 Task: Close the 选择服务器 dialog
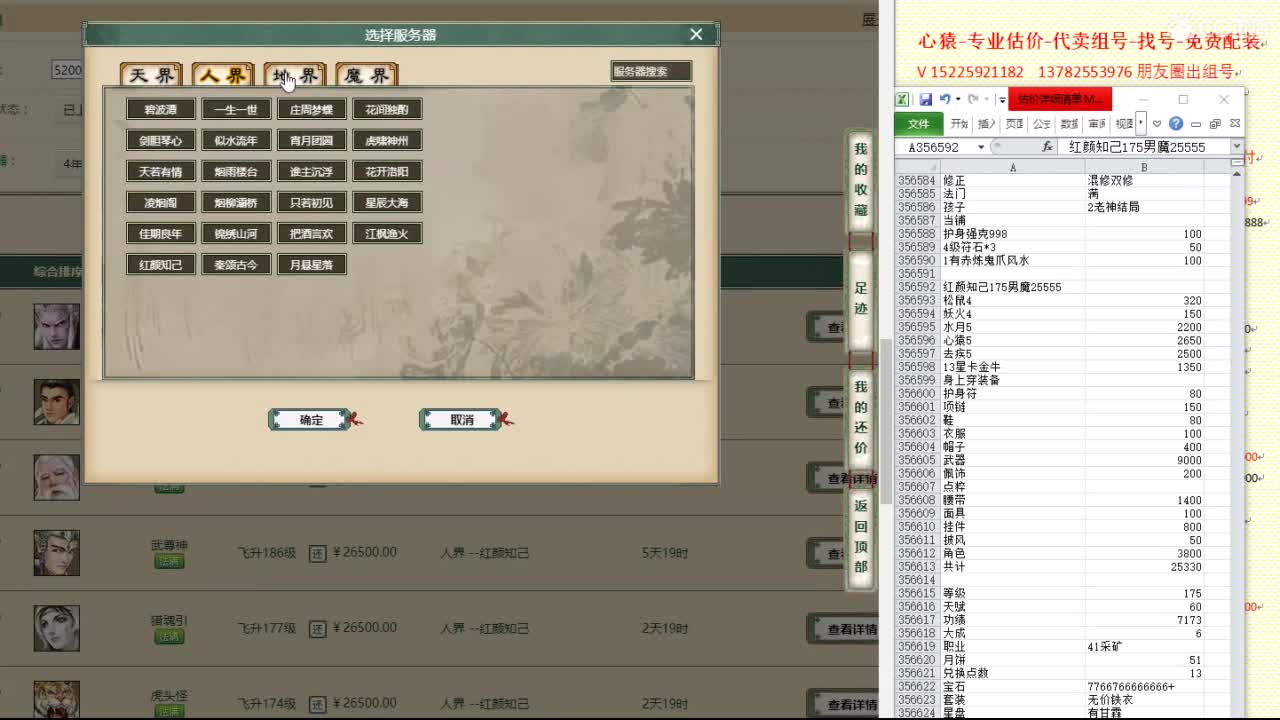pos(696,34)
